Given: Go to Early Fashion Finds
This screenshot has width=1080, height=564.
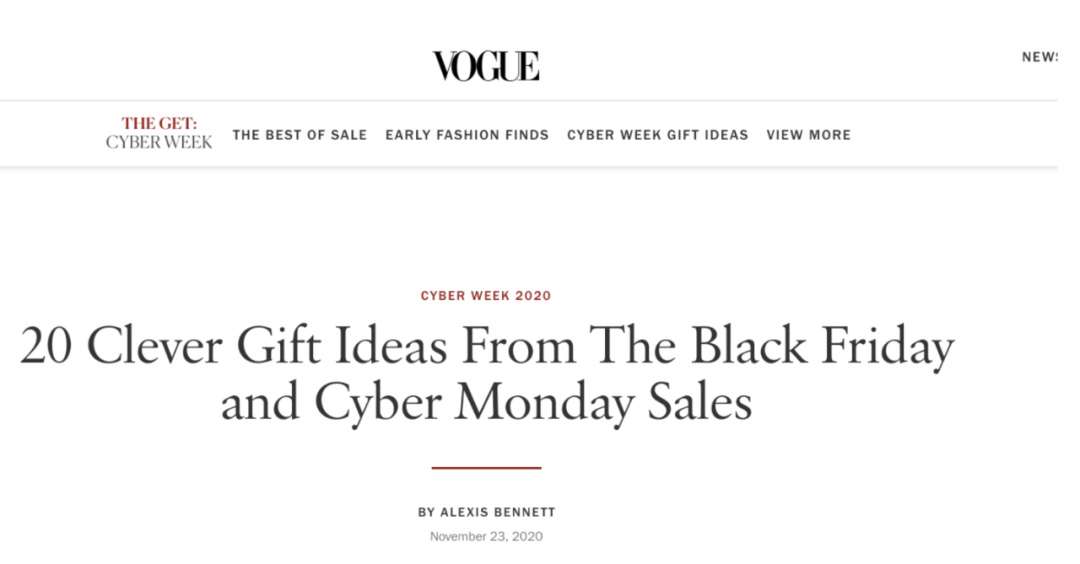Looking at the screenshot, I should [467, 135].
